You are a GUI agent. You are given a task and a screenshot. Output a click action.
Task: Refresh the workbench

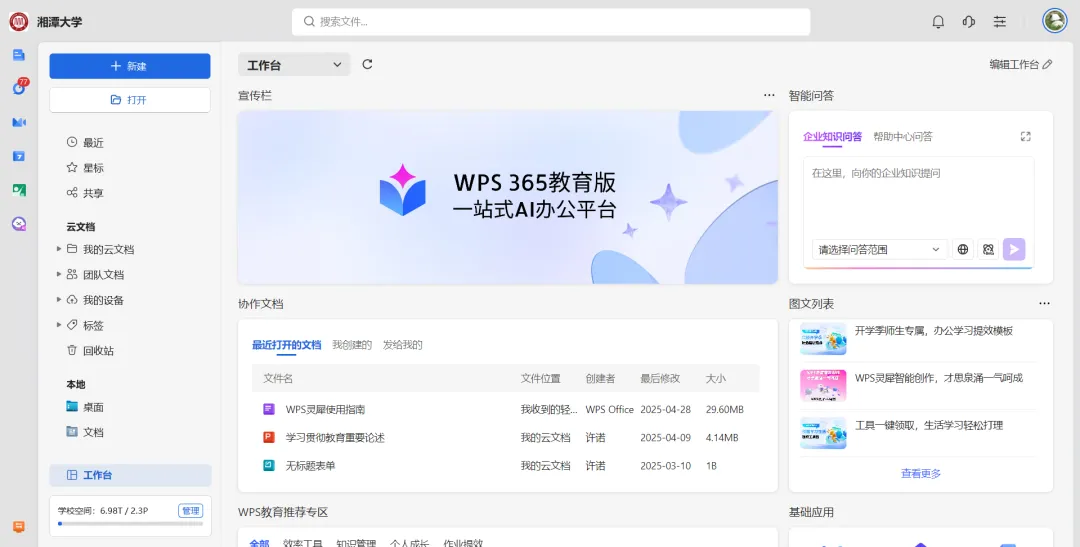pyautogui.click(x=367, y=64)
